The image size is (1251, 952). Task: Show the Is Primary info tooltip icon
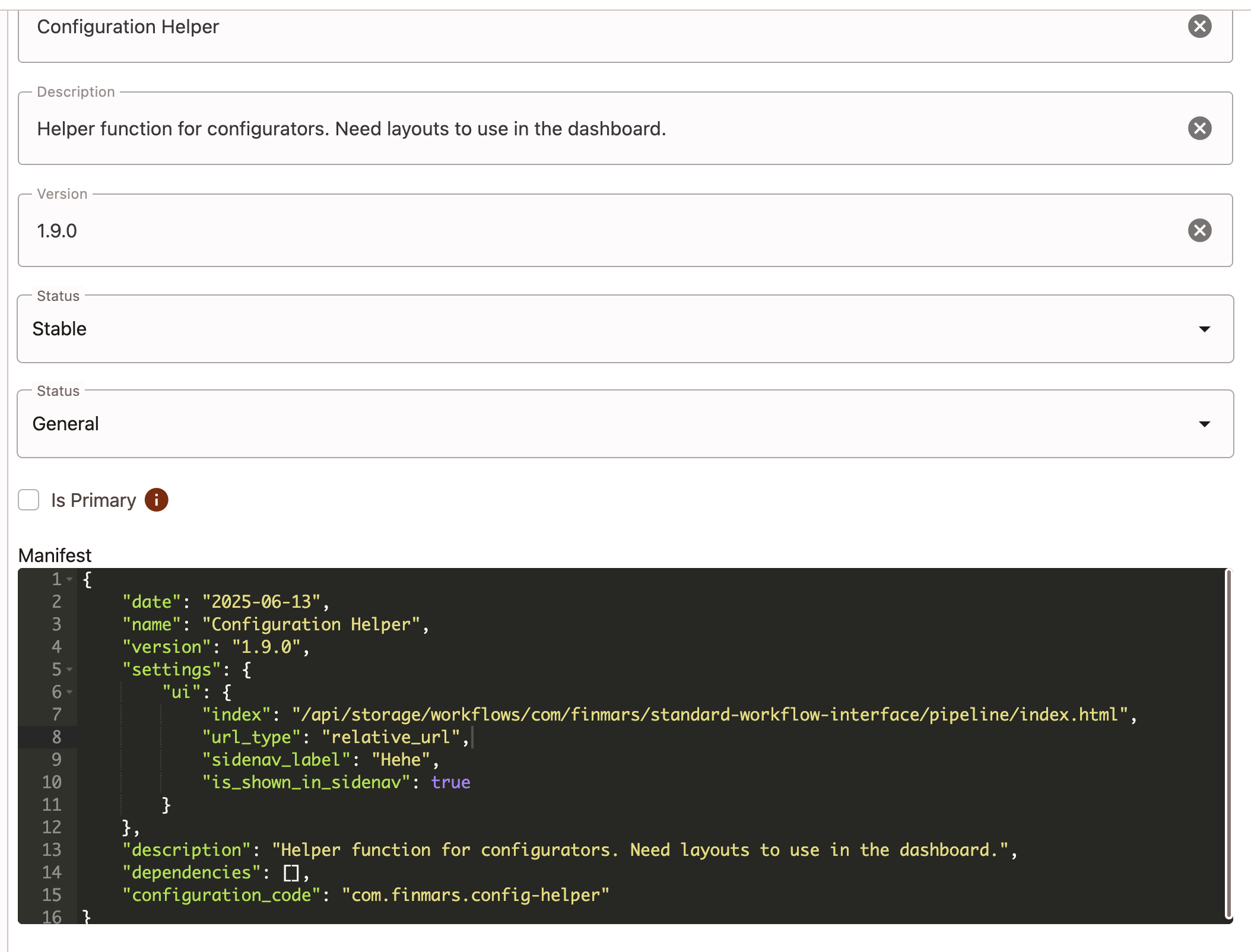(x=157, y=500)
